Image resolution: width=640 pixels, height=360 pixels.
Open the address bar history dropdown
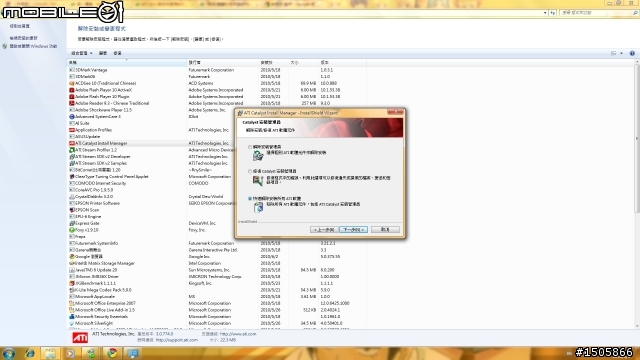[545, 13]
